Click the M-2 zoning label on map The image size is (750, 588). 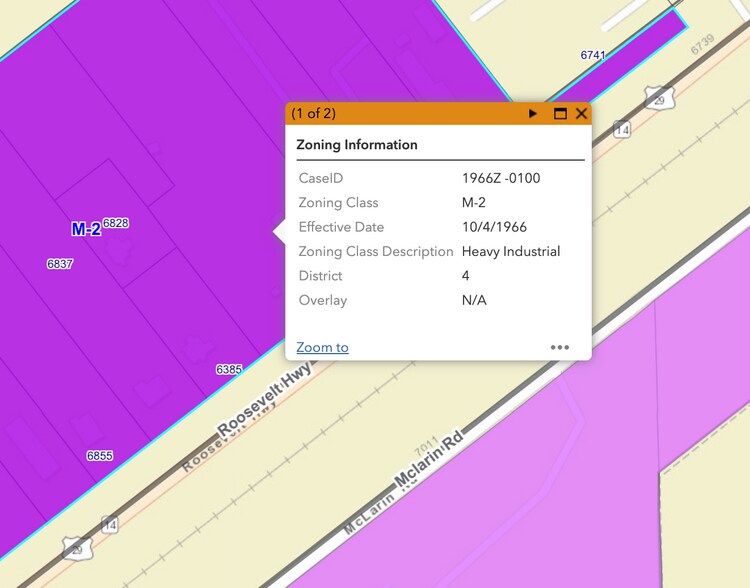pos(86,229)
